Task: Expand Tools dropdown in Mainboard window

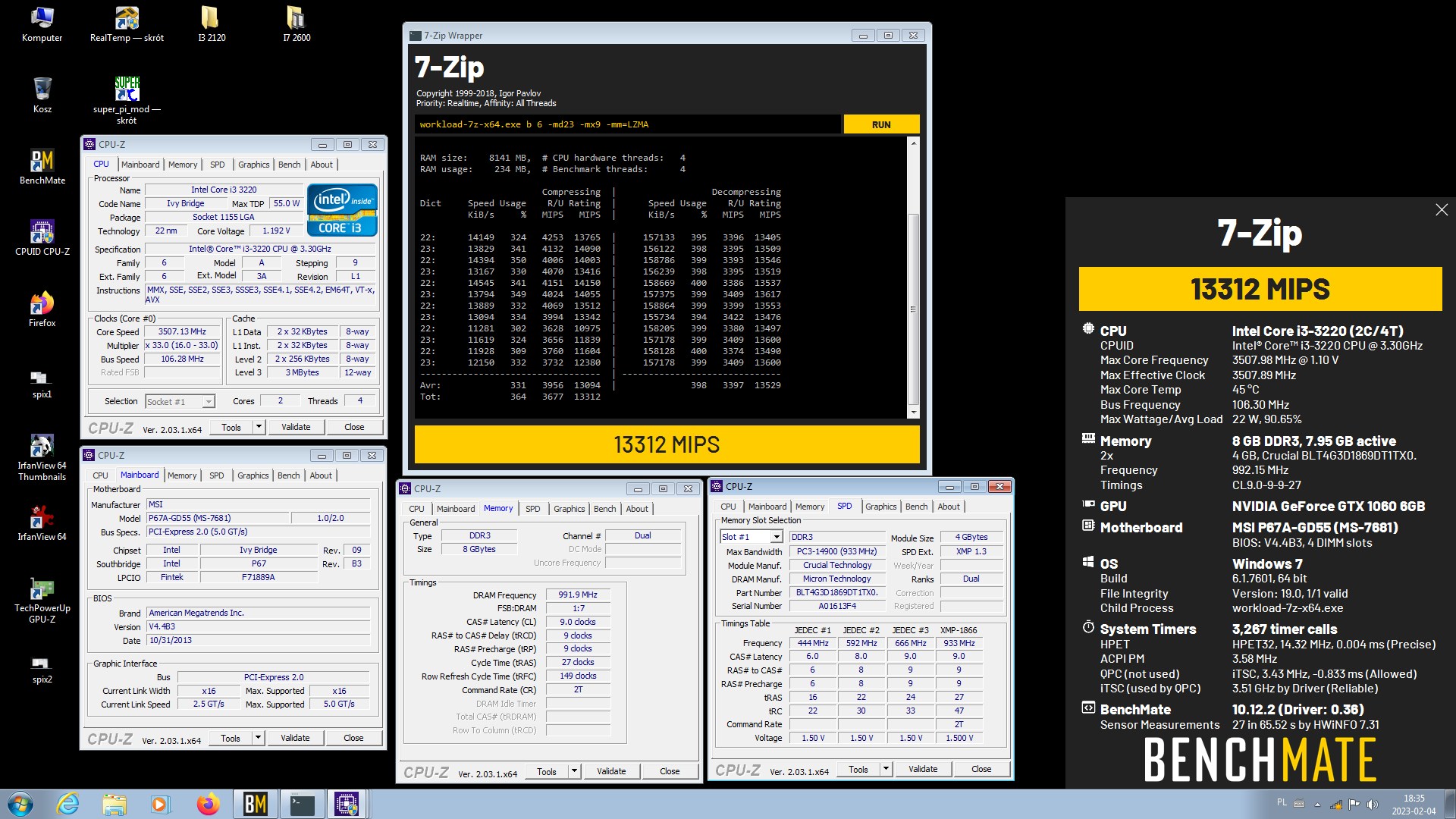Action: 258,738
